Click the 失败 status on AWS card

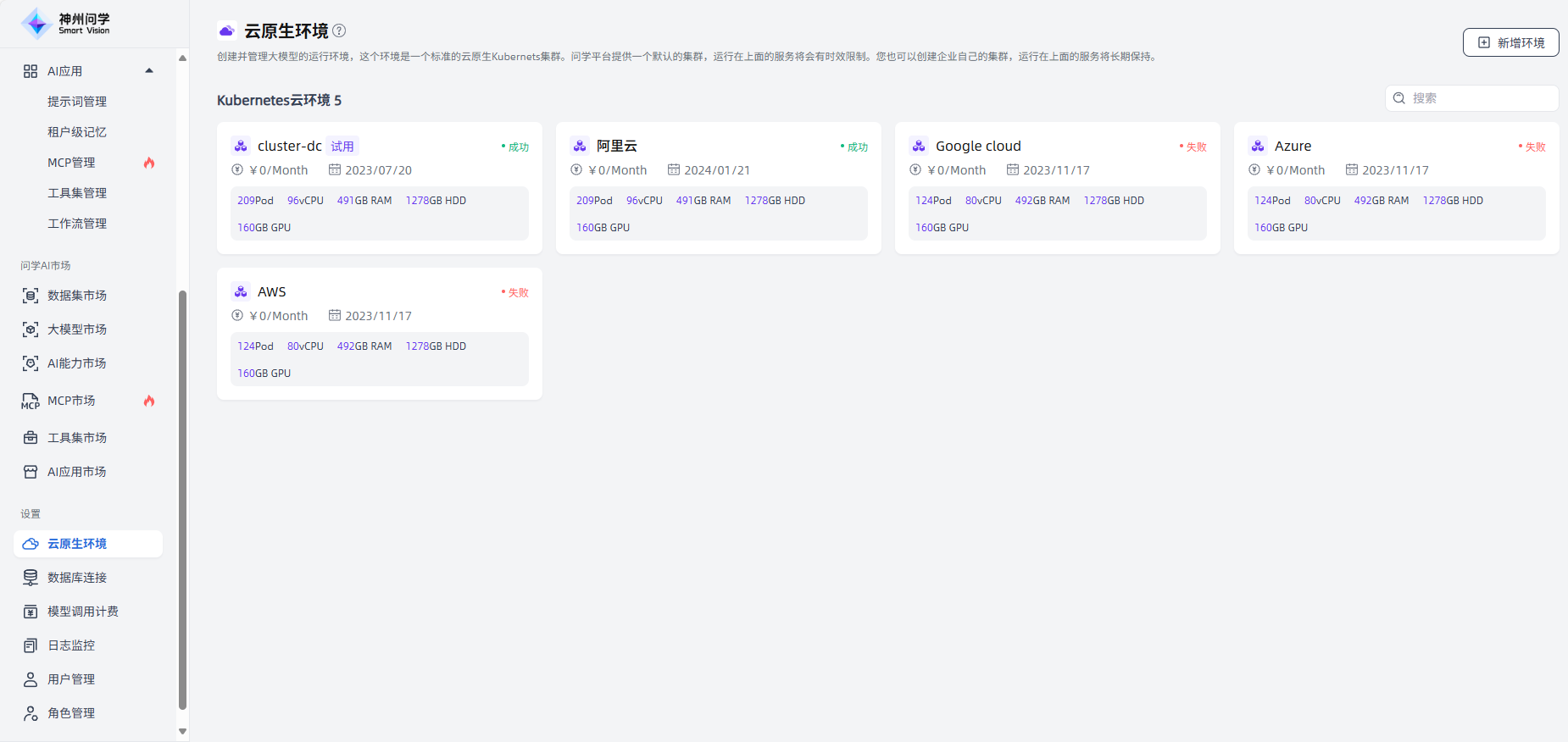click(514, 292)
